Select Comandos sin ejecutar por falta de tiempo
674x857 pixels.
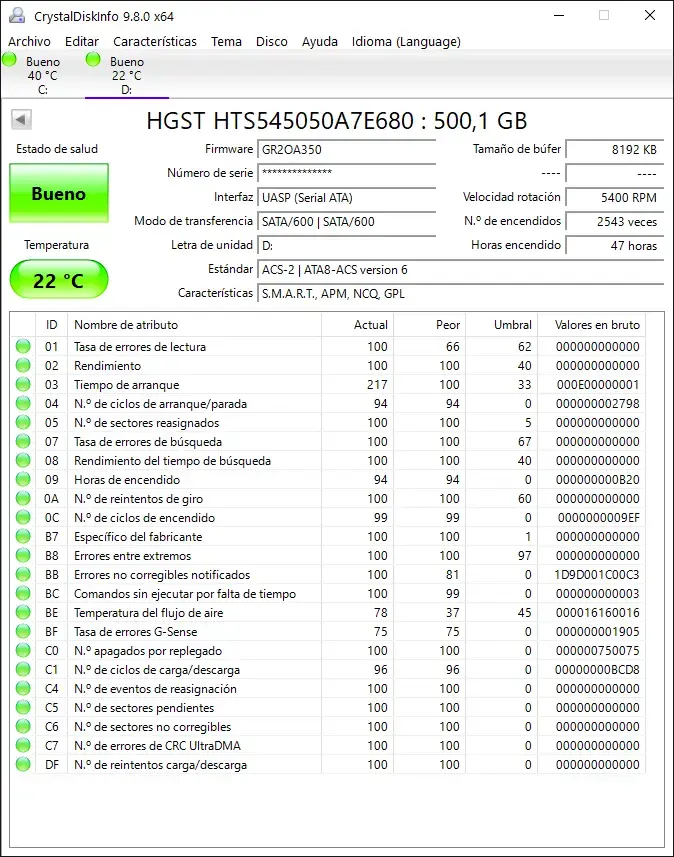(x=185, y=594)
